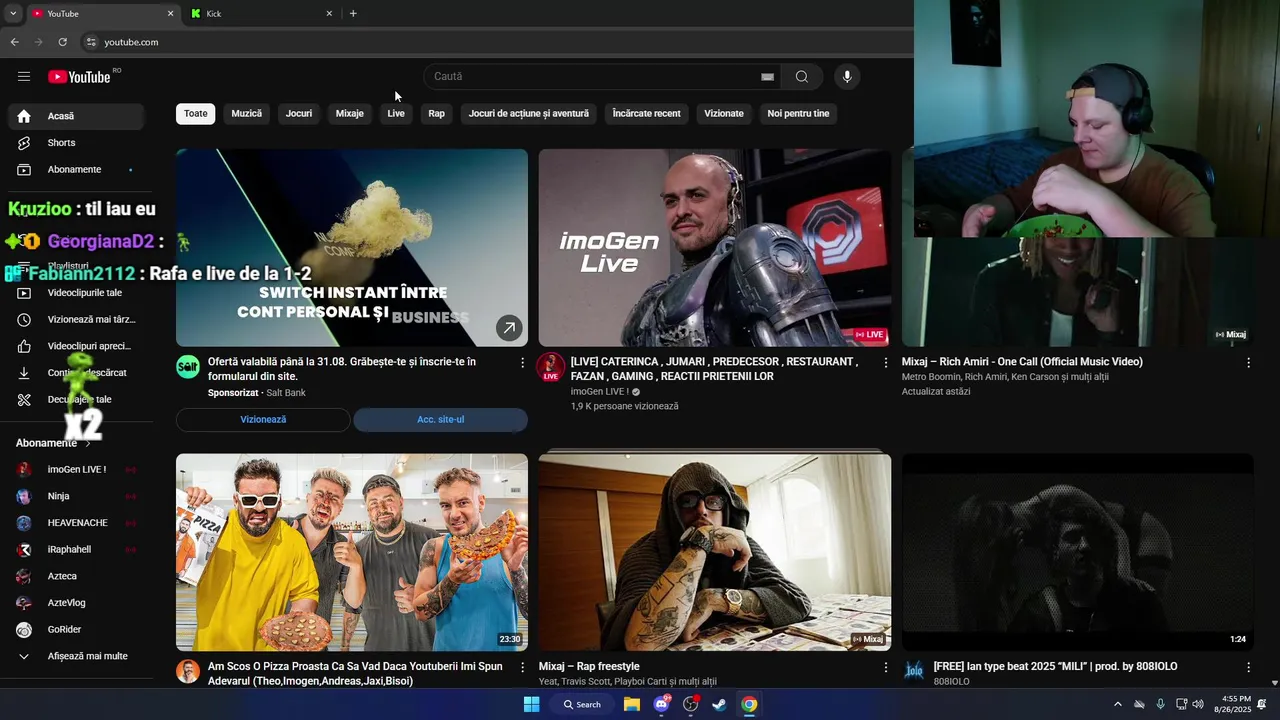
Task: Open the pizza video title link
Action: click(x=355, y=674)
